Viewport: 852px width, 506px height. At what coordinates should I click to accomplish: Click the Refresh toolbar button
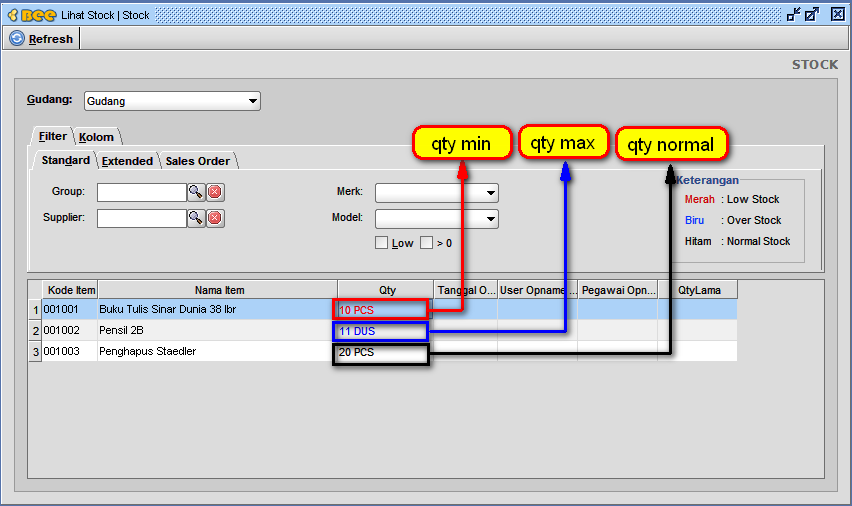41,39
